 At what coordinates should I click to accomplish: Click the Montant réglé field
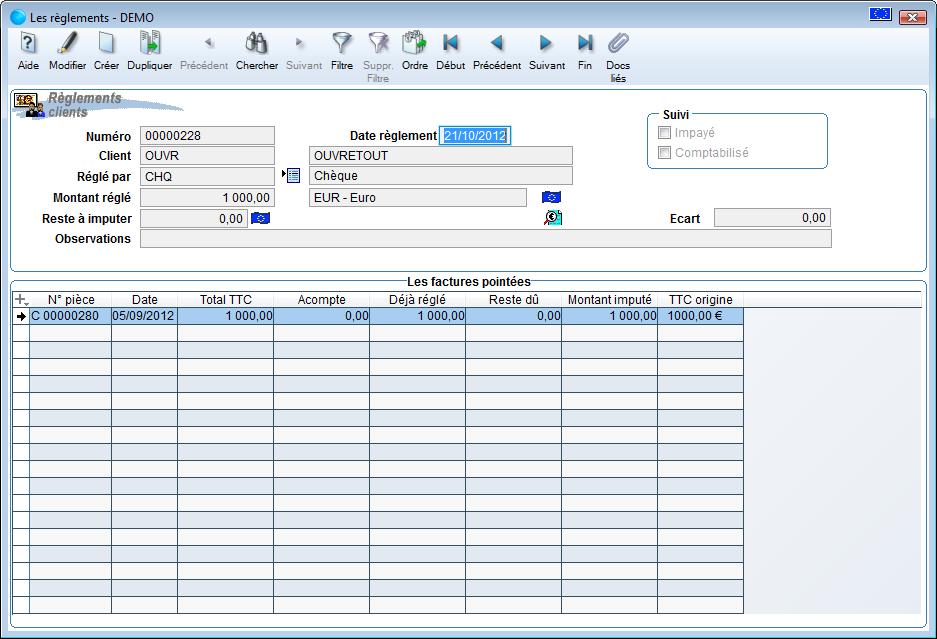[207, 197]
